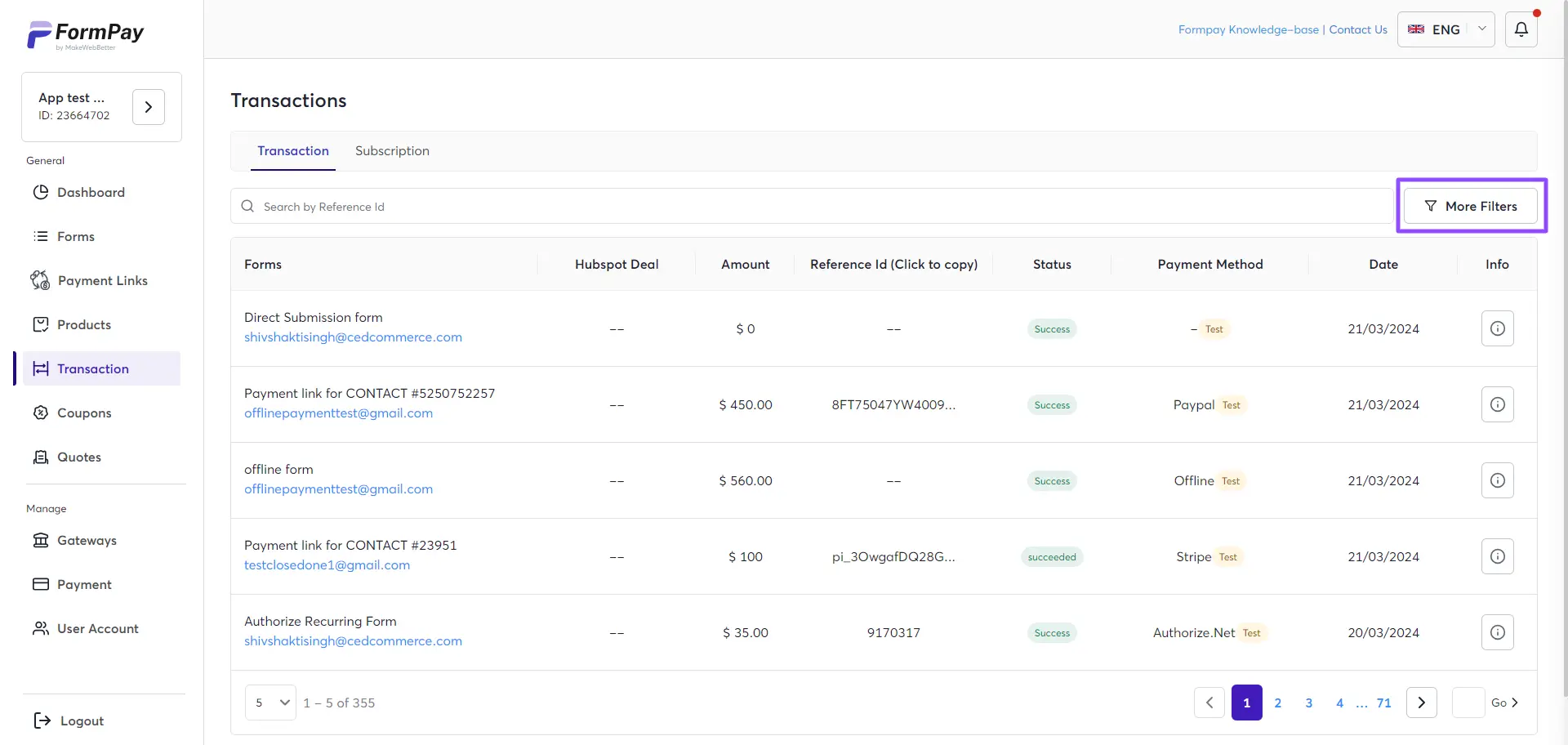Open Payment Links section

tap(102, 280)
